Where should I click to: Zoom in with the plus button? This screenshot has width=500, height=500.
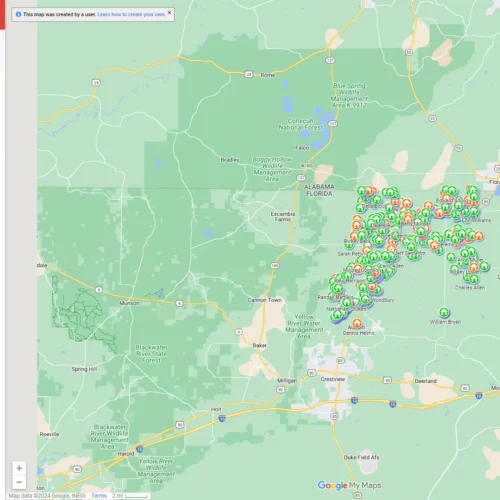click(19, 468)
